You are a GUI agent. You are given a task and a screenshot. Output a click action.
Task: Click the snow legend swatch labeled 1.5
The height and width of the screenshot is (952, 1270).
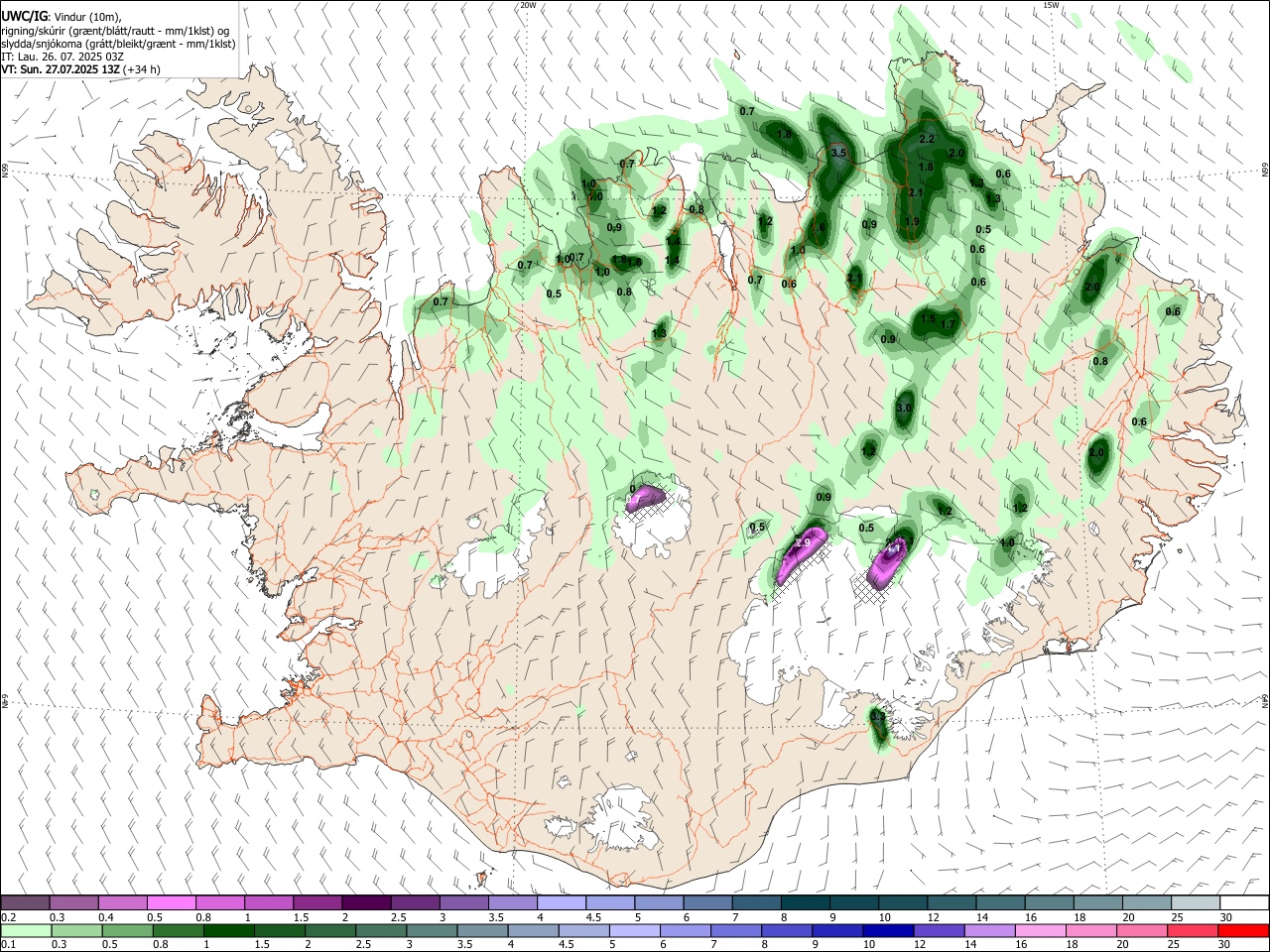[317, 902]
